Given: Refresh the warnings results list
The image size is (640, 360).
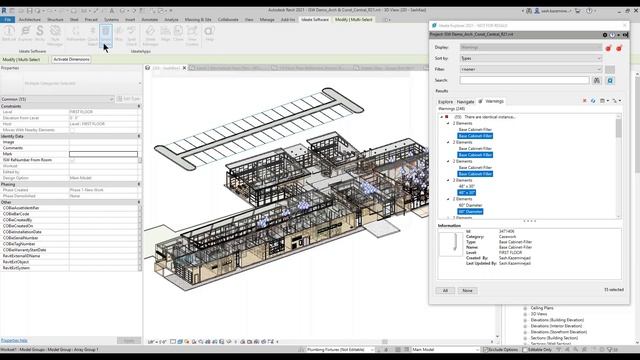Looking at the screenshot, I should click(593, 101).
